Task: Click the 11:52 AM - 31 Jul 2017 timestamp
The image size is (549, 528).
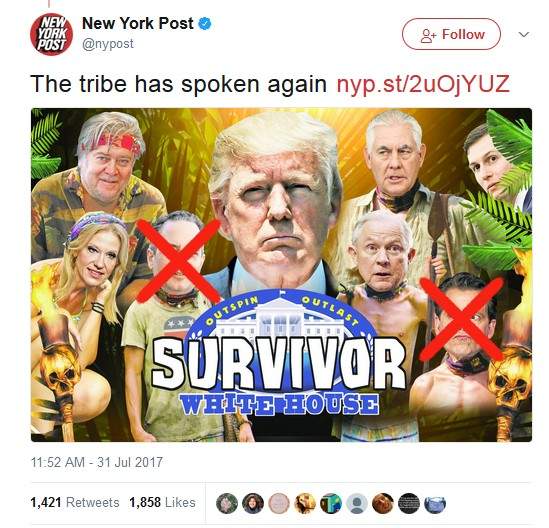Action: [x=97, y=462]
